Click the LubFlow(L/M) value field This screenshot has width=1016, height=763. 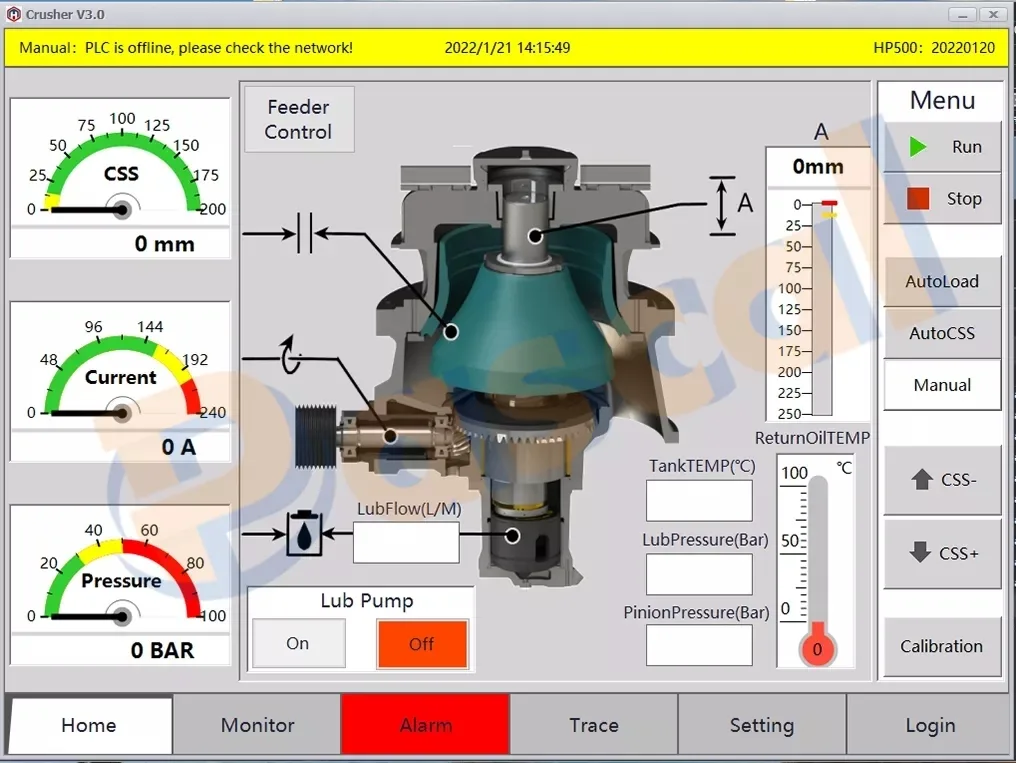[406, 543]
